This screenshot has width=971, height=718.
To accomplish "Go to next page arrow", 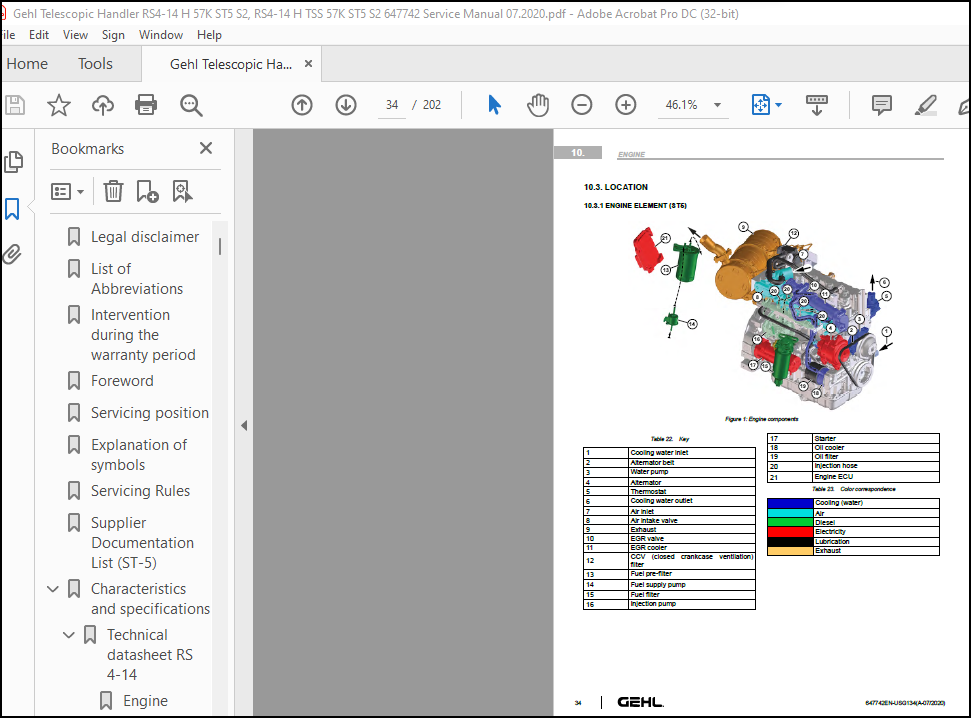I will point(346,105).
